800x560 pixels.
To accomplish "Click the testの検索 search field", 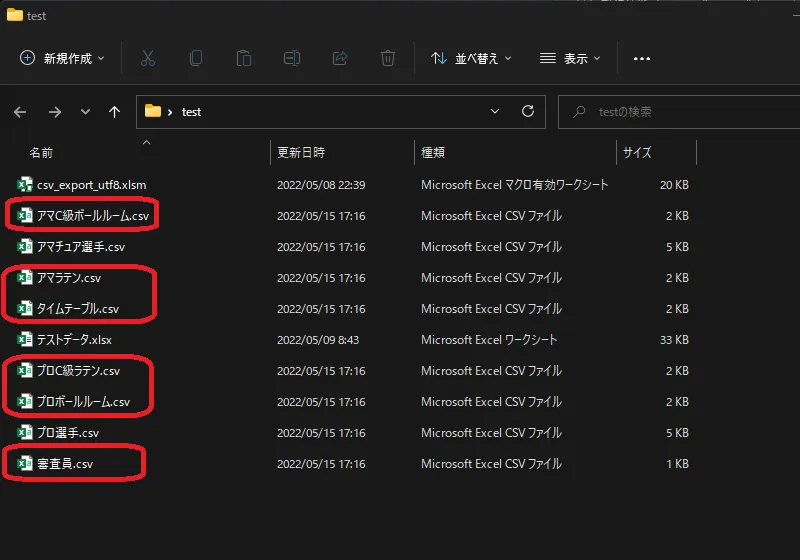I will [680, 112].
